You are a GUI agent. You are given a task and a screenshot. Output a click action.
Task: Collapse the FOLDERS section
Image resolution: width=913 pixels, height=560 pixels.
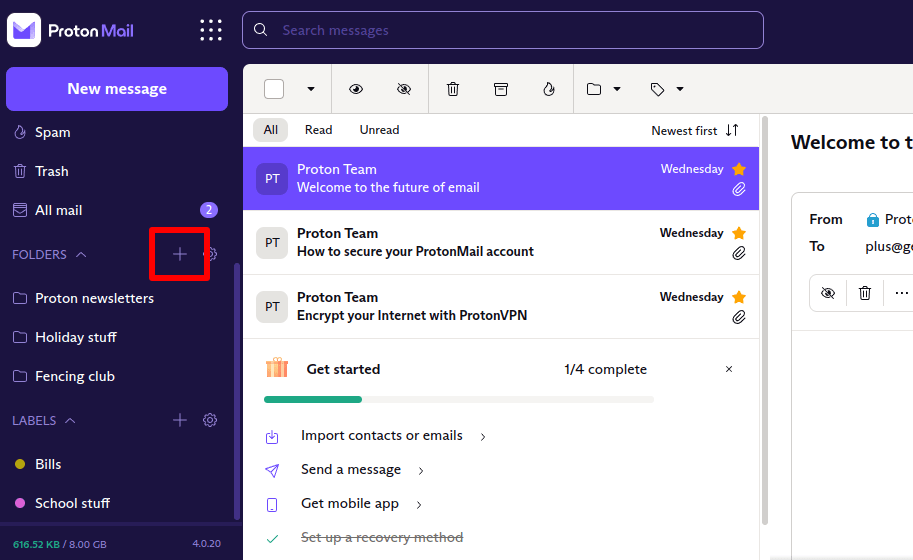(x=81, y=254)
